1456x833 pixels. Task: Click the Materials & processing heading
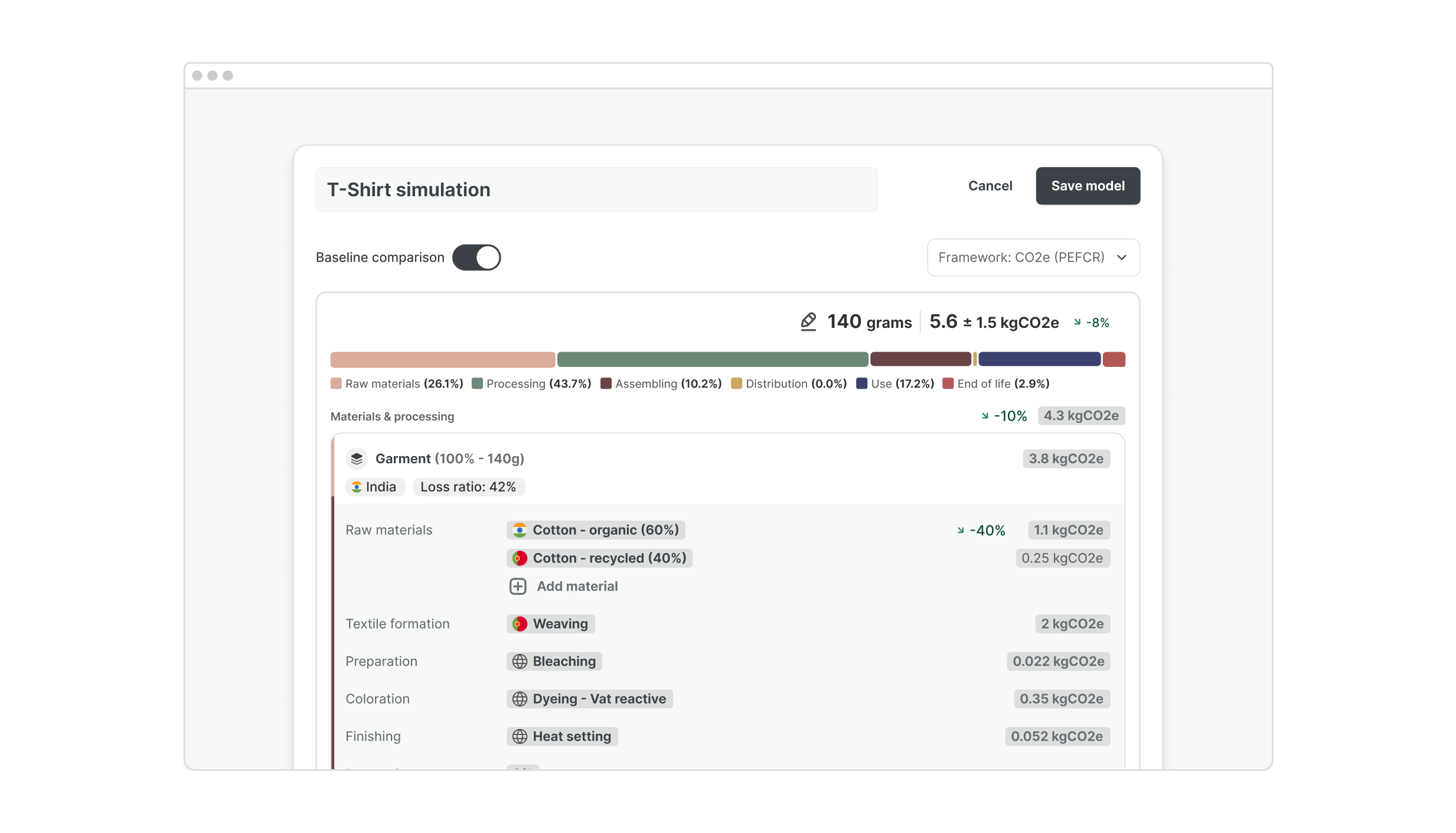coord(392,416)
